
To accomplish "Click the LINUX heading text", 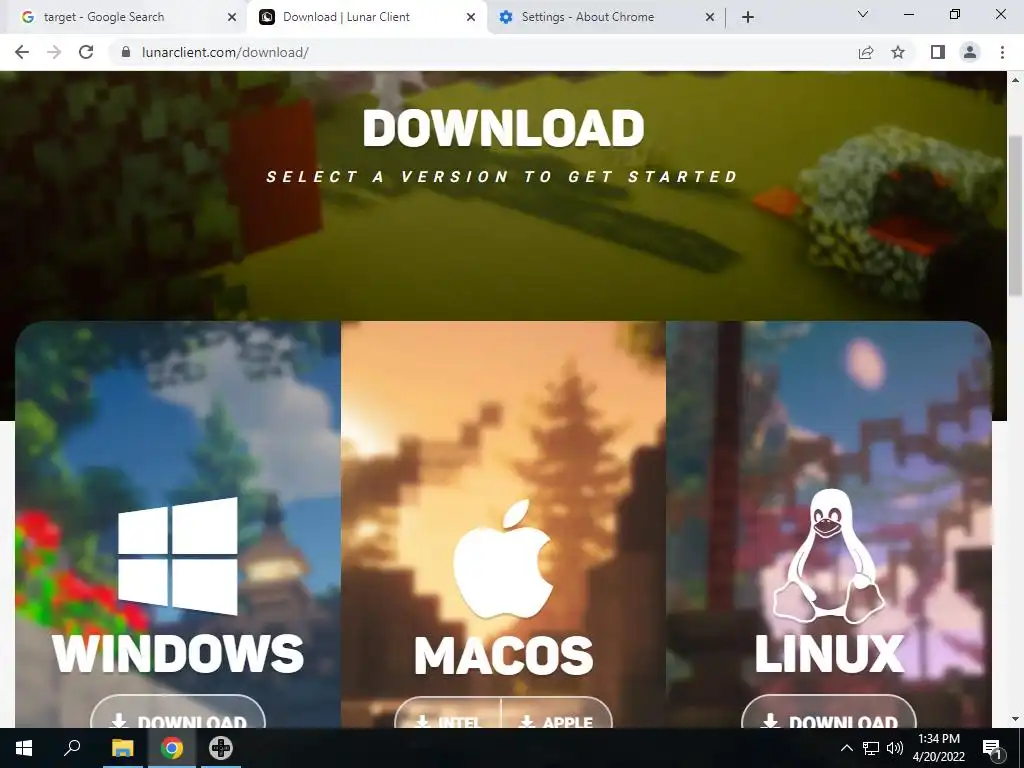I will 829,653.
